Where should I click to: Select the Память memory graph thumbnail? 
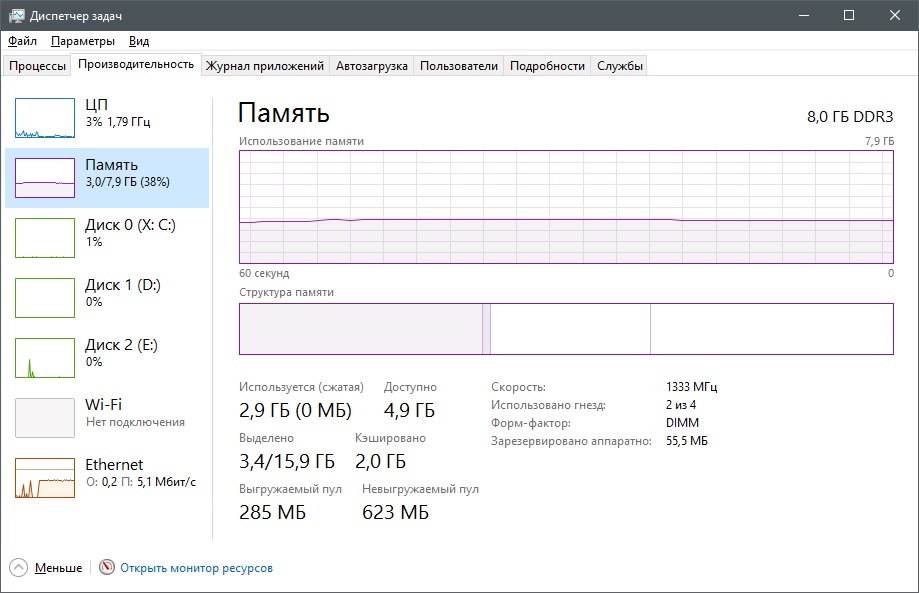pos(45,178)
